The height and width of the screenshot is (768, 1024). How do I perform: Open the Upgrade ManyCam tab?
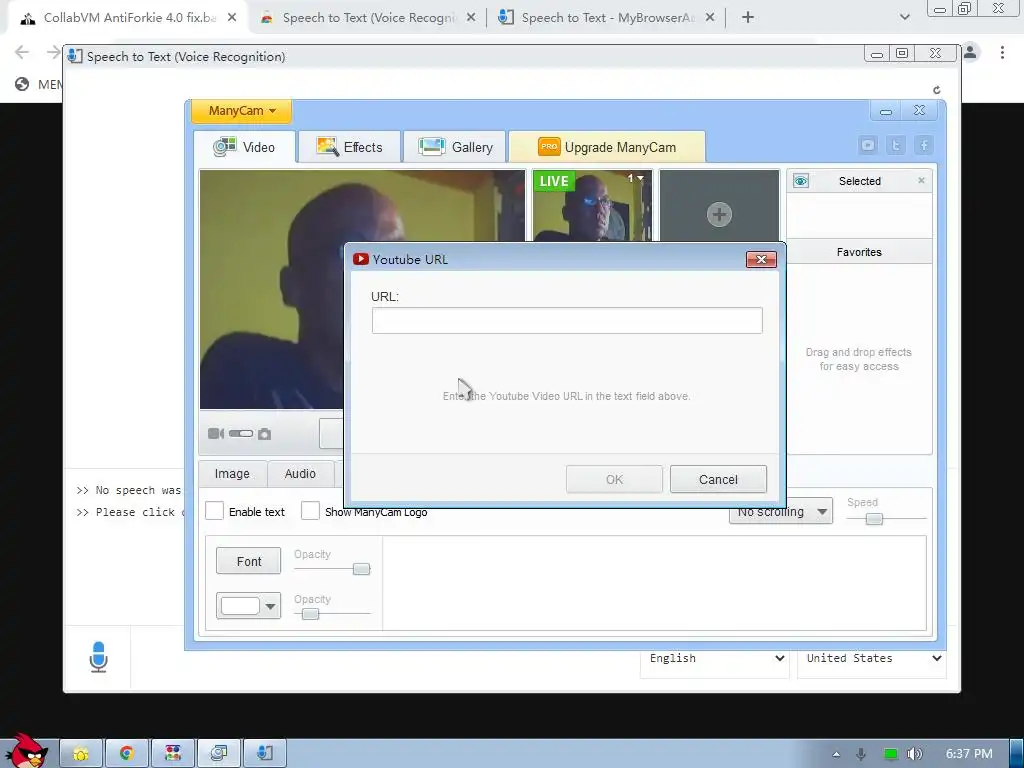[x=607, y=147]
